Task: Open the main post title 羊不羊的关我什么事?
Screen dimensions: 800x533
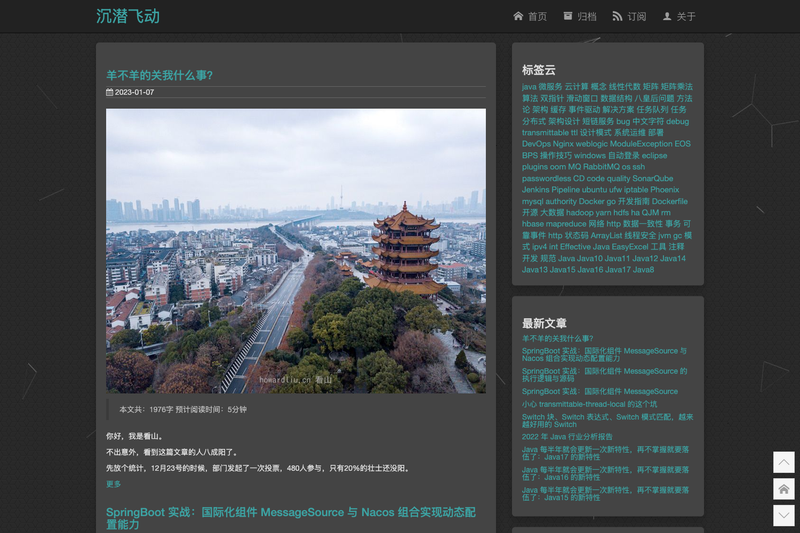Action: [159, 75]
